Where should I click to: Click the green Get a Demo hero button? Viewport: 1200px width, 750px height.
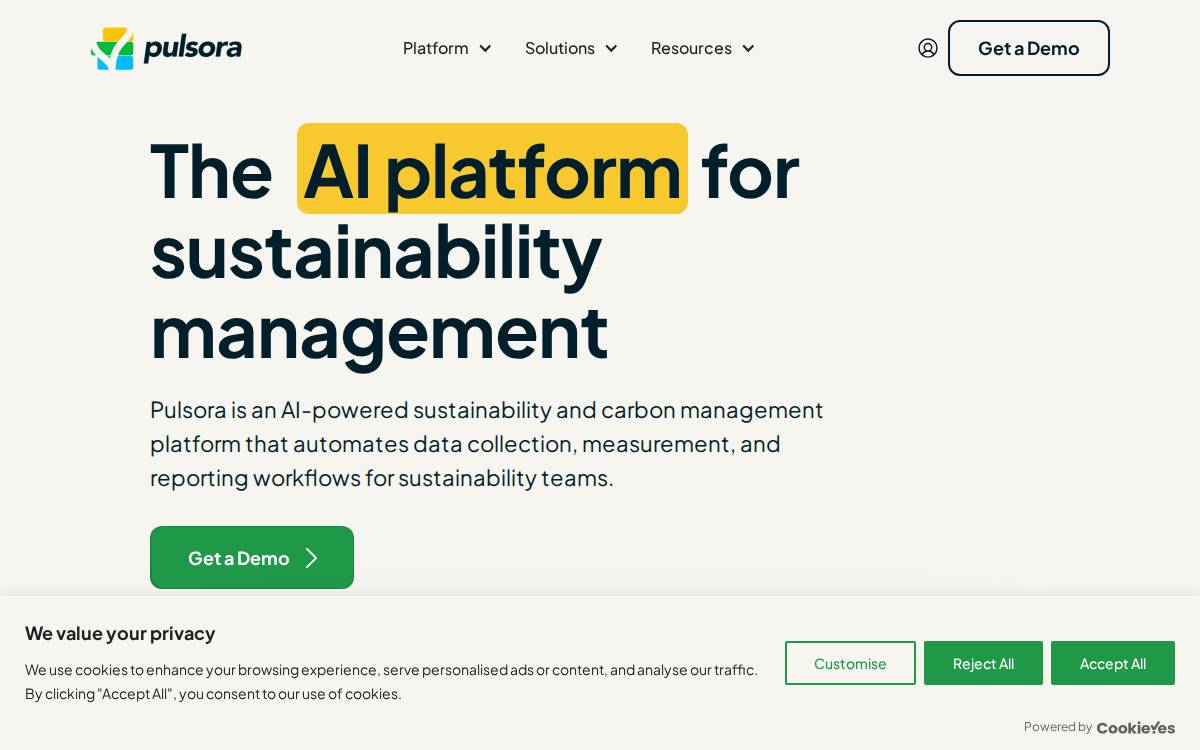pyautogui.click(x=252, y=558)
